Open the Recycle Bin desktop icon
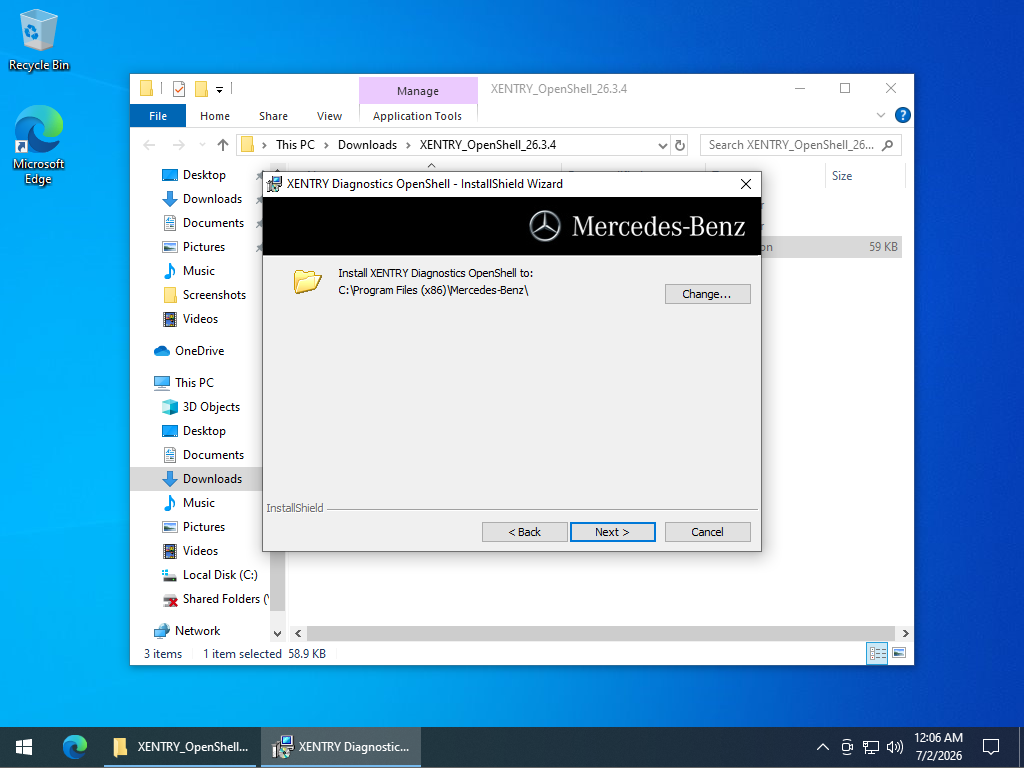Viewport: 1024px width, 768px height. tap(39, 40)
